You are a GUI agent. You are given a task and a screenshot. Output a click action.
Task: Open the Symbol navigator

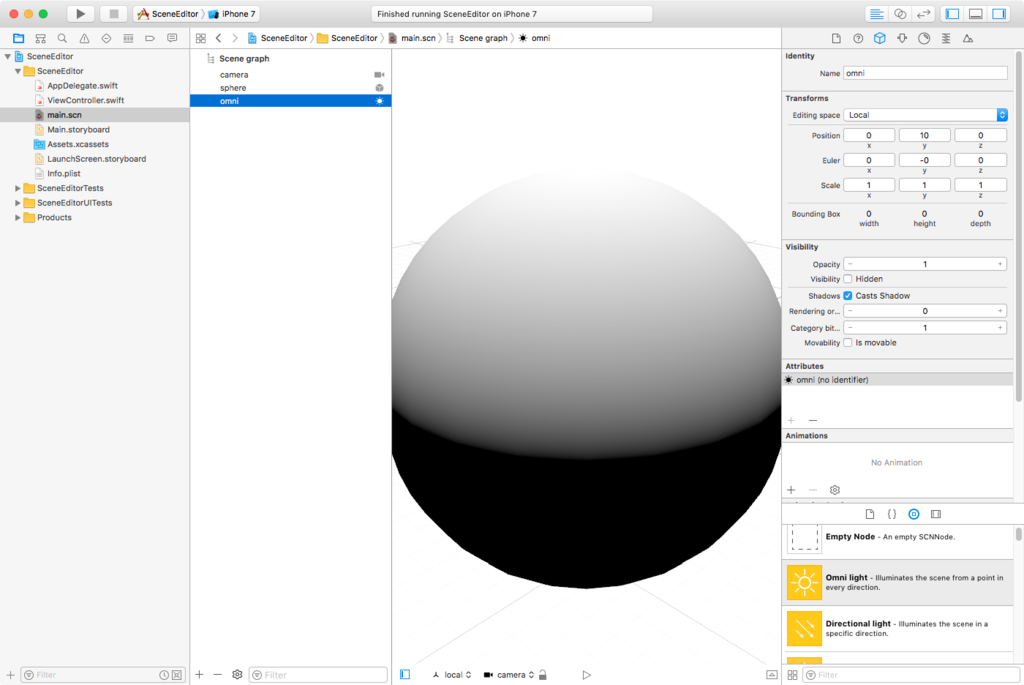(40, 39)
